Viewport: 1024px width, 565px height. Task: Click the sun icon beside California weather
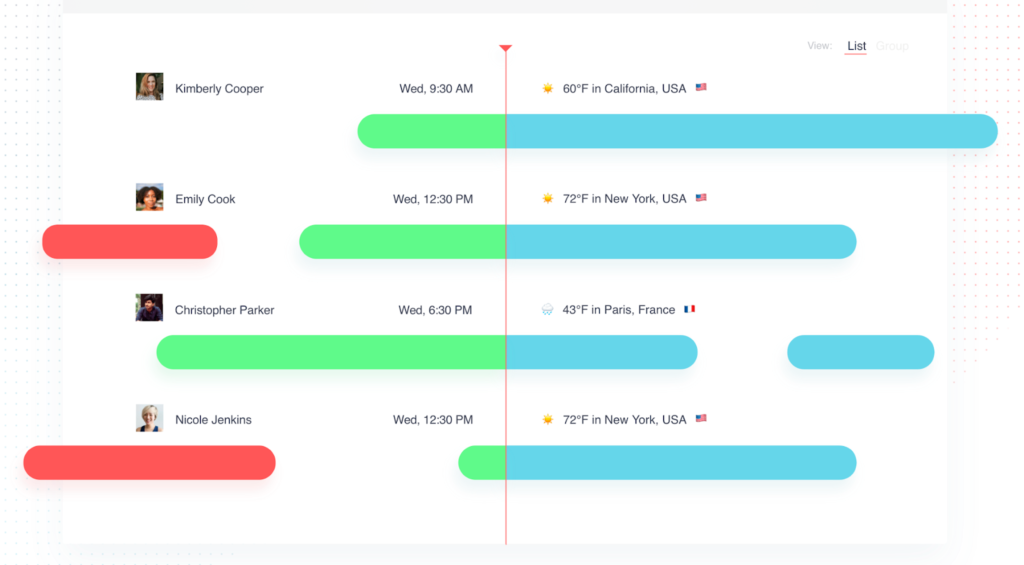pos(547,88)
